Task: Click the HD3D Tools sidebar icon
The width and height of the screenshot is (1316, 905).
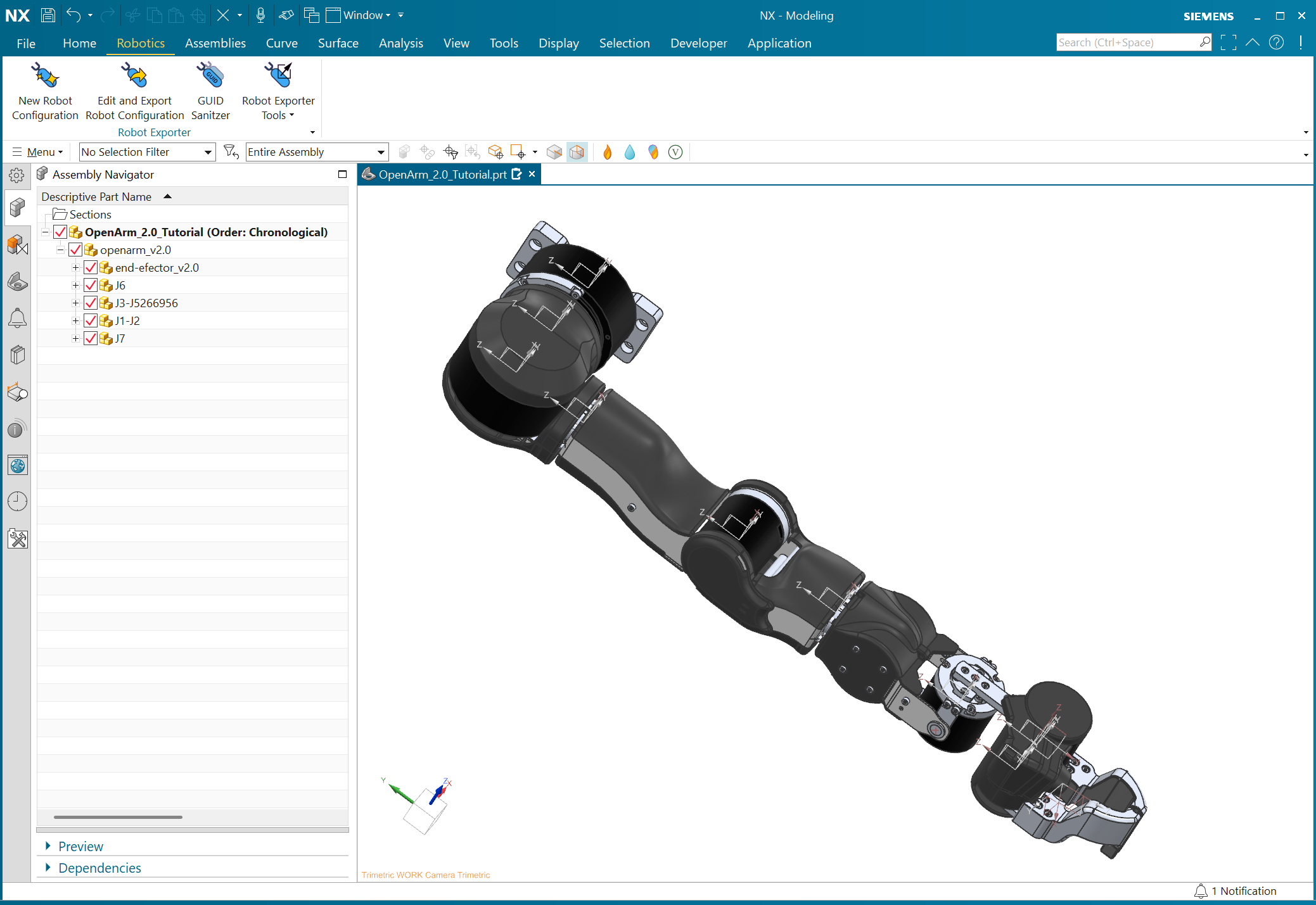Action: coord(17,429)
